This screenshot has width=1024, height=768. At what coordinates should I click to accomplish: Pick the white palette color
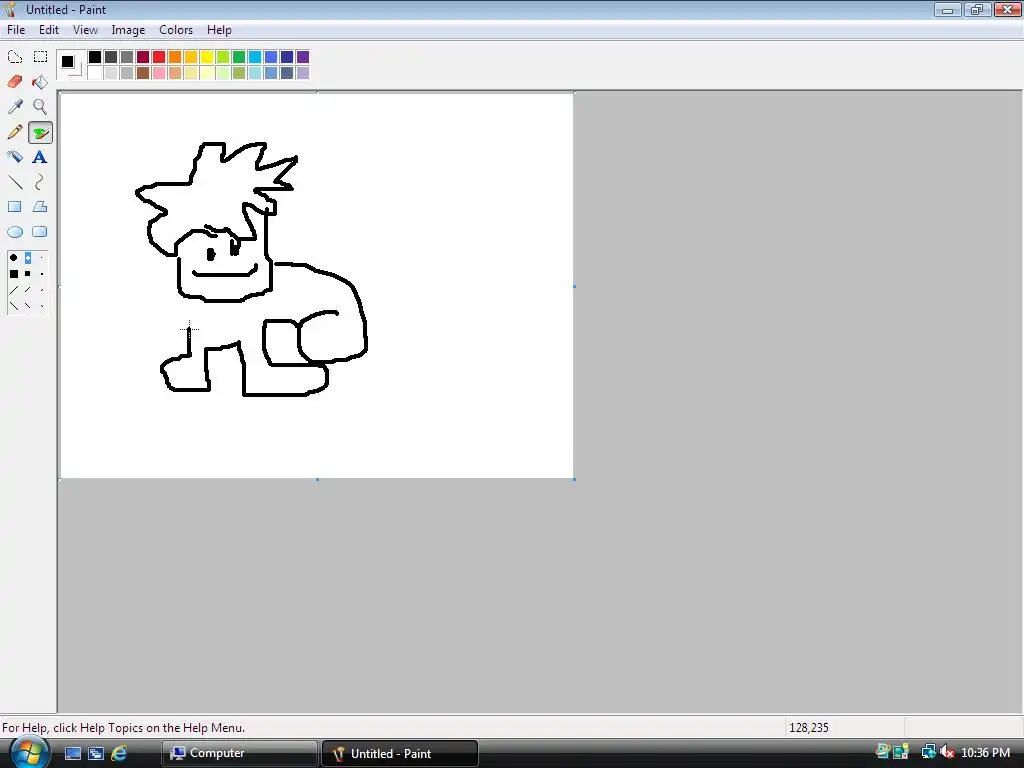point(95,73)
